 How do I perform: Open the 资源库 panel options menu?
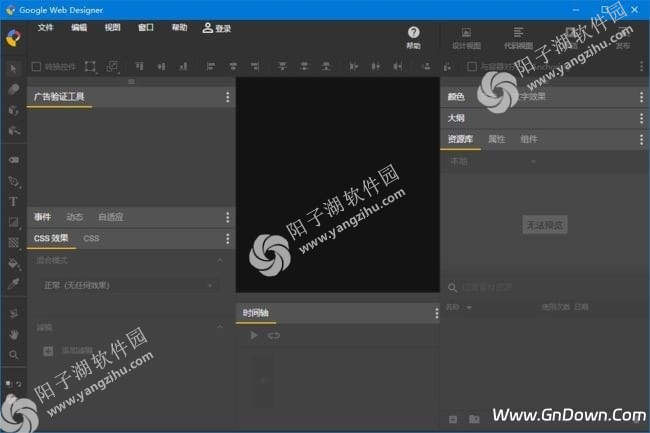tap(641, 139)
